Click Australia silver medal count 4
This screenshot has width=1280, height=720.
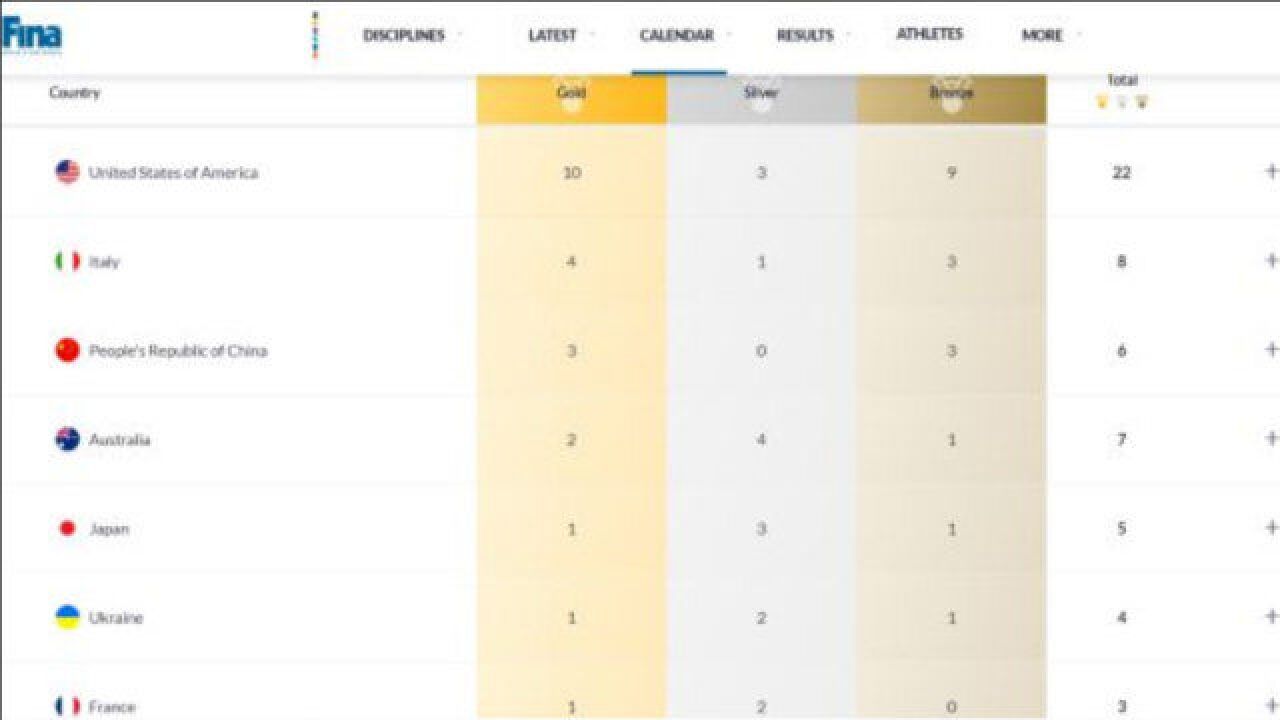[761, 439]
